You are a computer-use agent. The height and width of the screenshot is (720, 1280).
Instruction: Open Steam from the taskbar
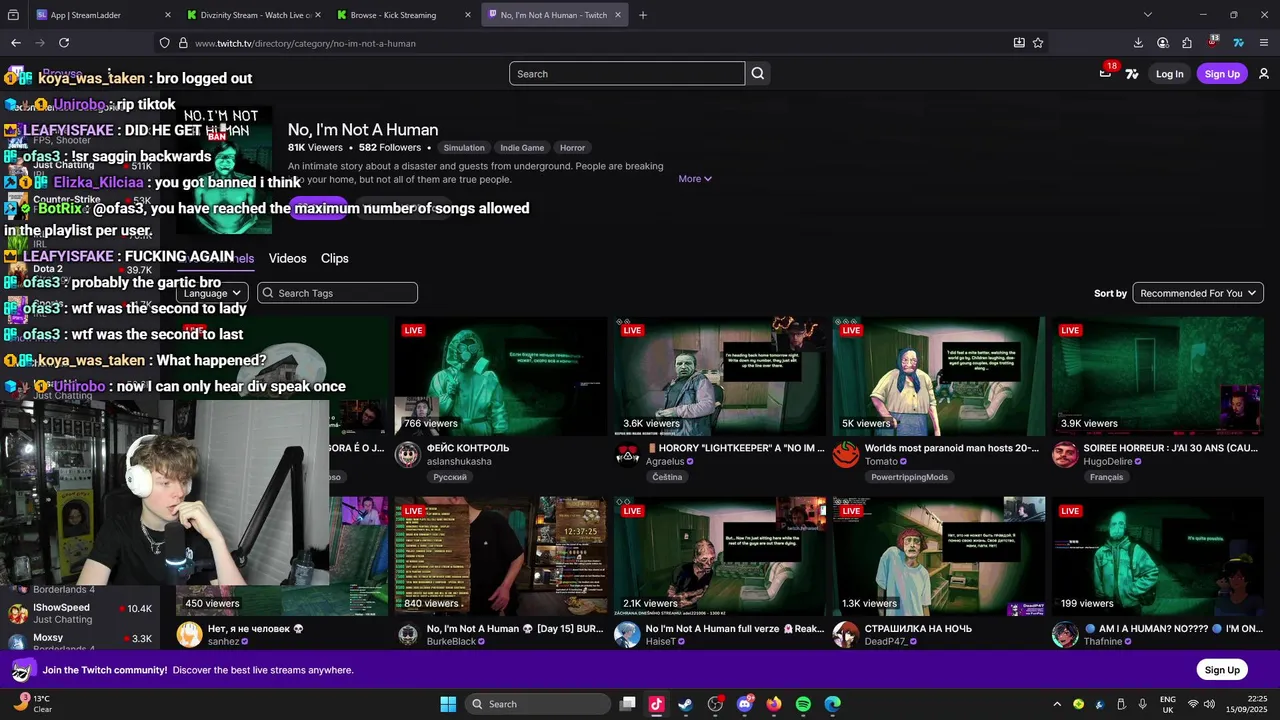[685, 704]
